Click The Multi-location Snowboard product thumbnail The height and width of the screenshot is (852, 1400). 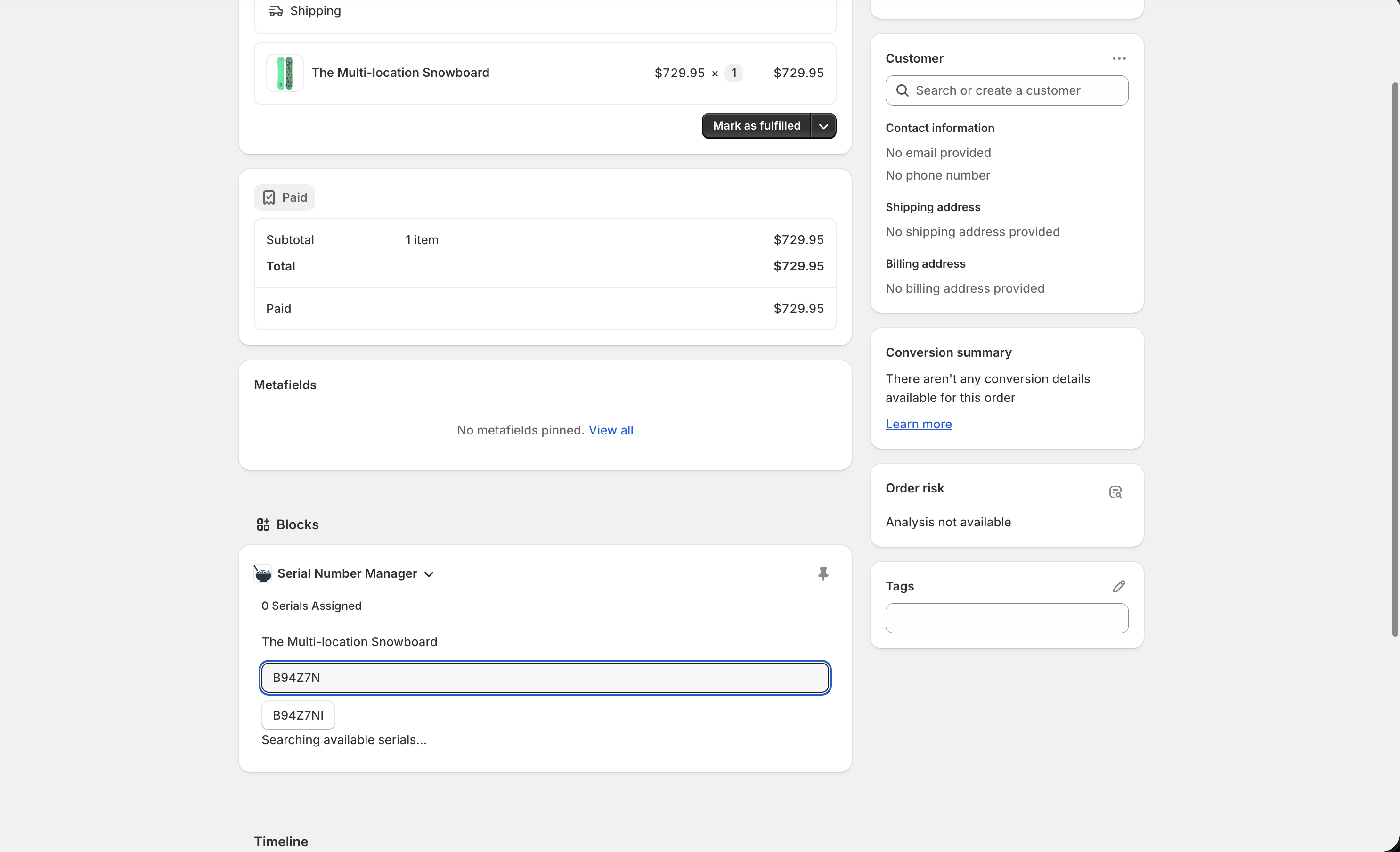tap(284, 73)
